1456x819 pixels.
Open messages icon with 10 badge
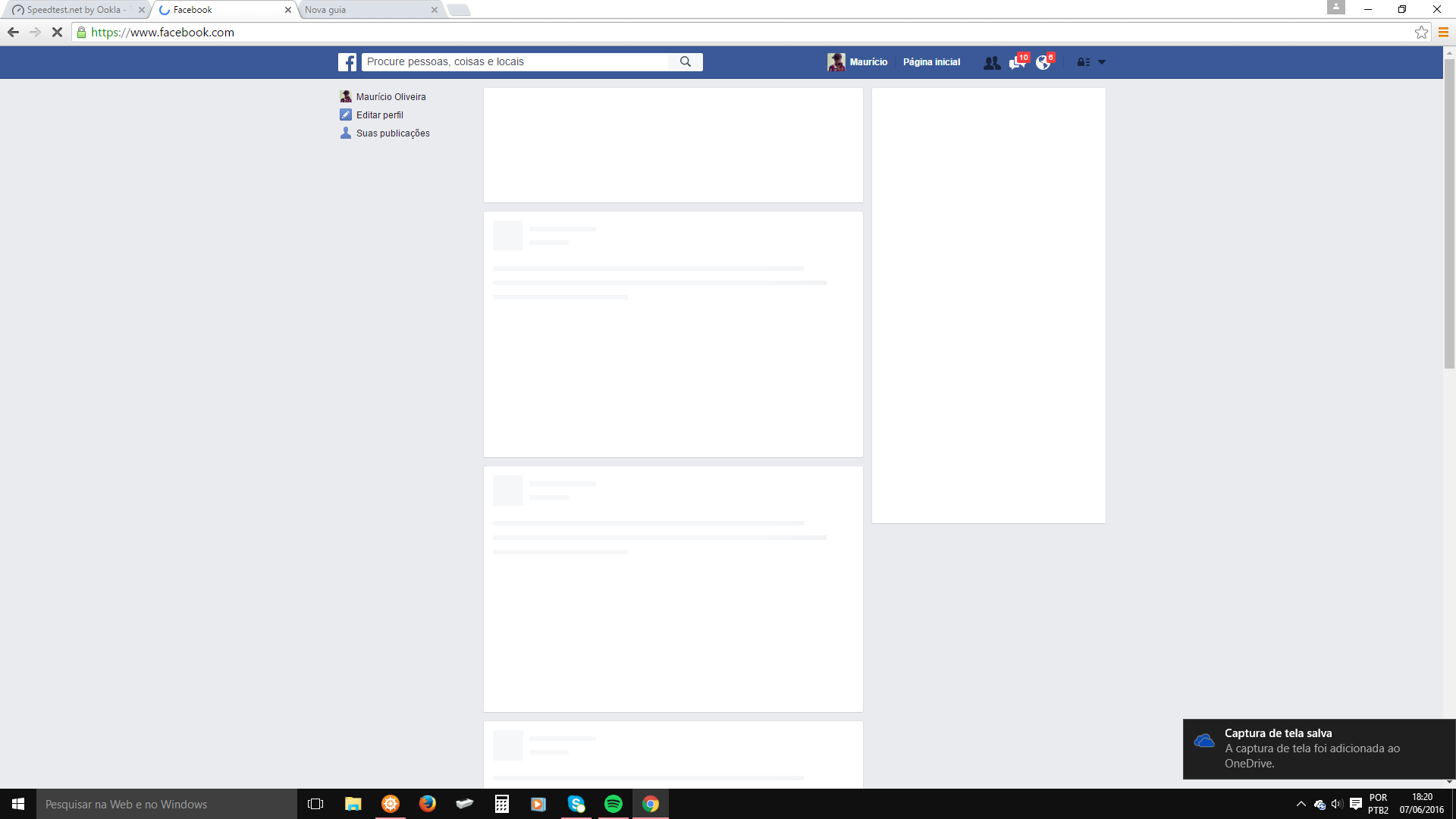(1018, 62)
